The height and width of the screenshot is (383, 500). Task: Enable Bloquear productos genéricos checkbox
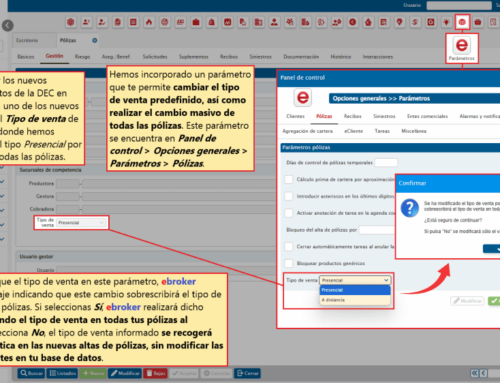[x=289, y=263]
